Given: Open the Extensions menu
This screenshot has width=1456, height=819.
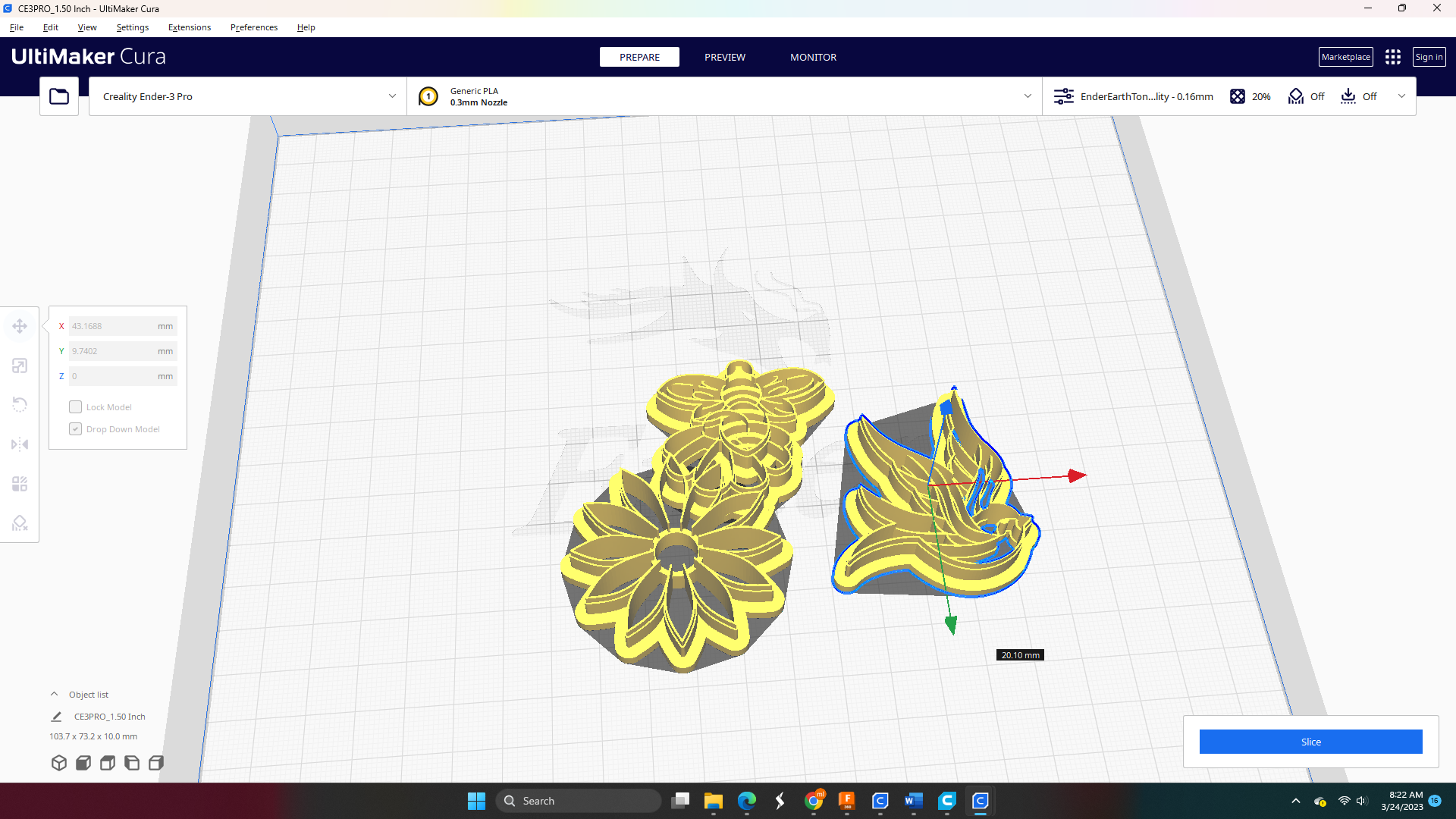Looking at the screenshot, I should click(189, 27).
